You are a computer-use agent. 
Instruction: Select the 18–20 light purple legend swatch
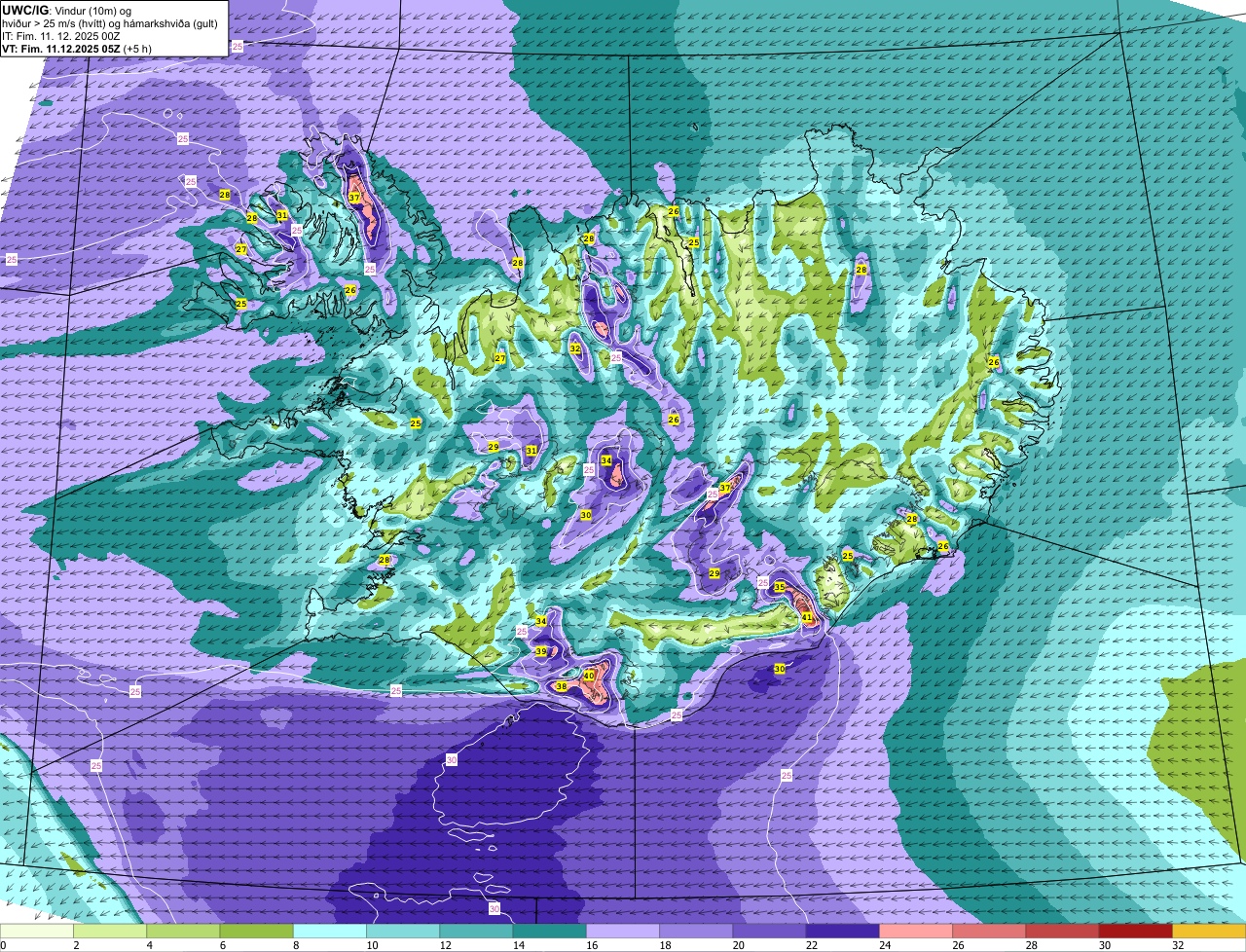(696, 931)
